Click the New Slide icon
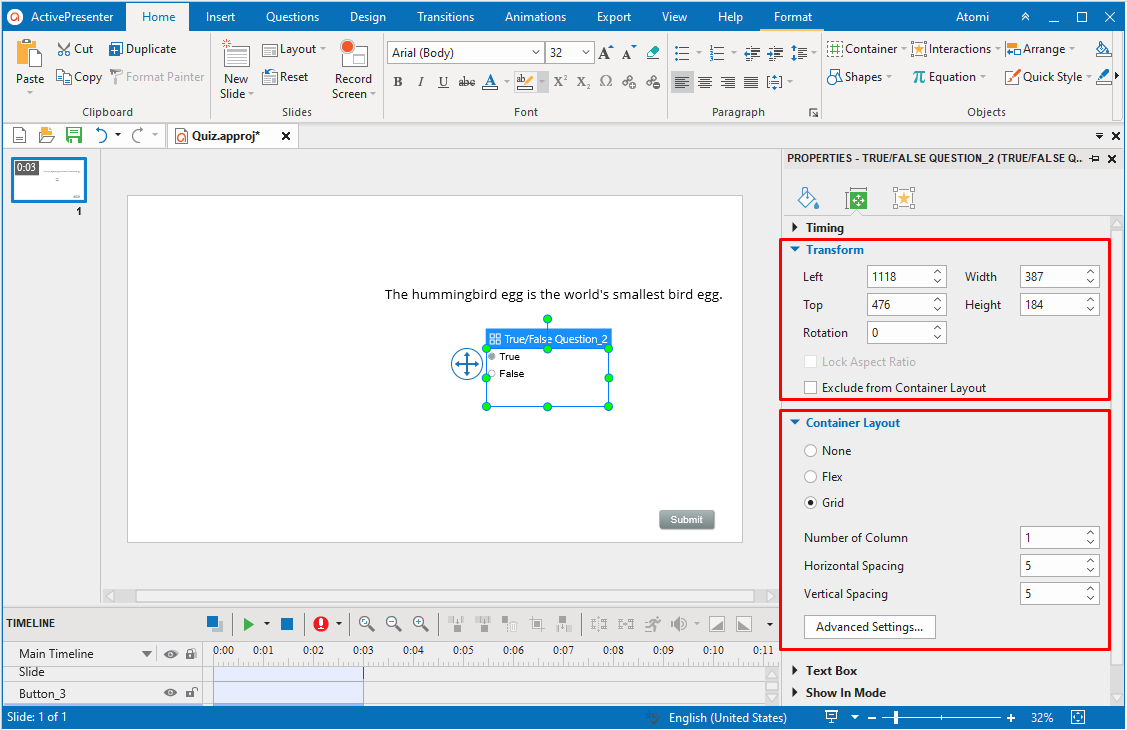The height and width of the screenshot is (730, 1127). click(236, 55)
